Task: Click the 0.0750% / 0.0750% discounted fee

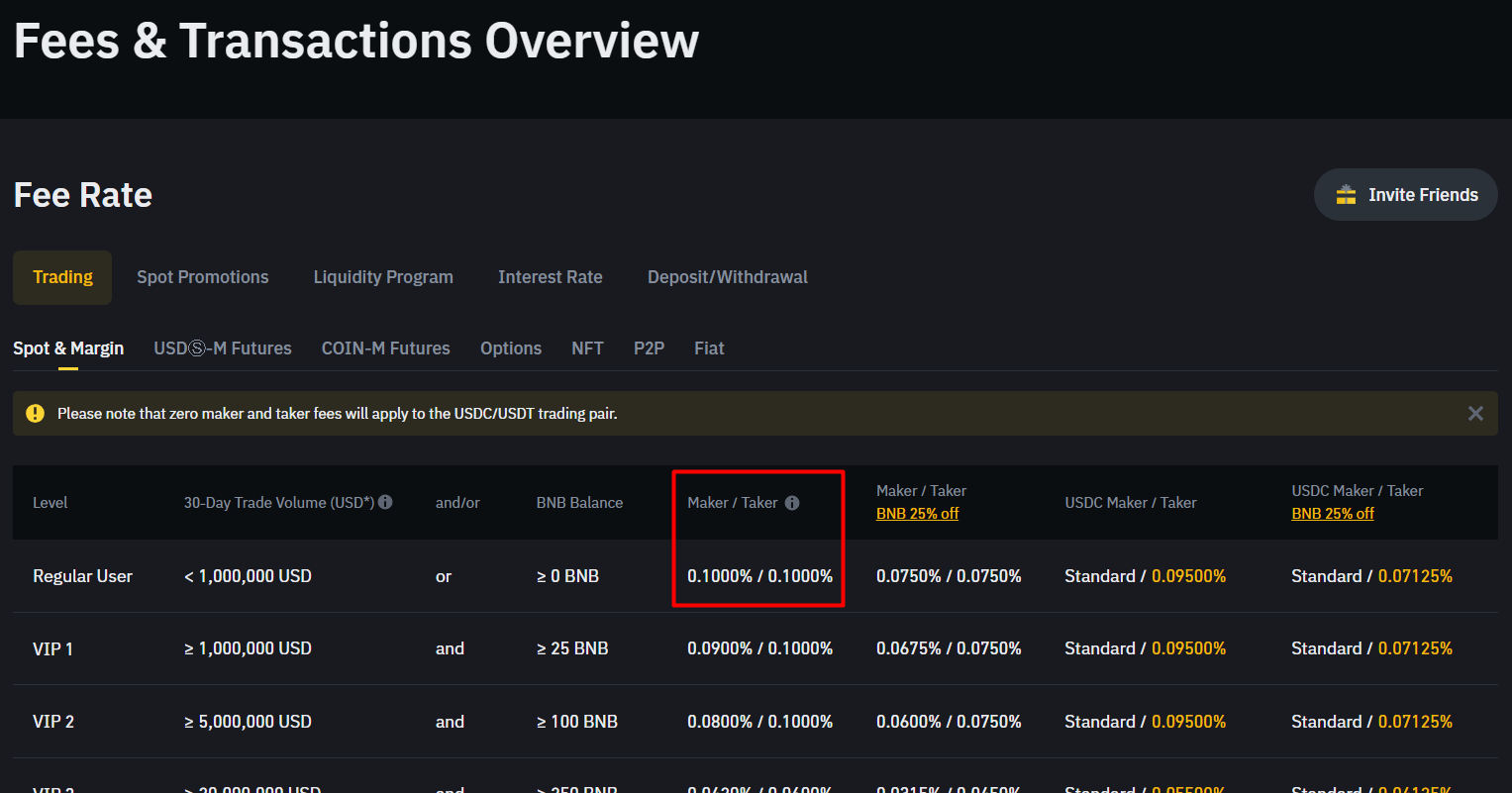Action: click(x=949, y=576)
